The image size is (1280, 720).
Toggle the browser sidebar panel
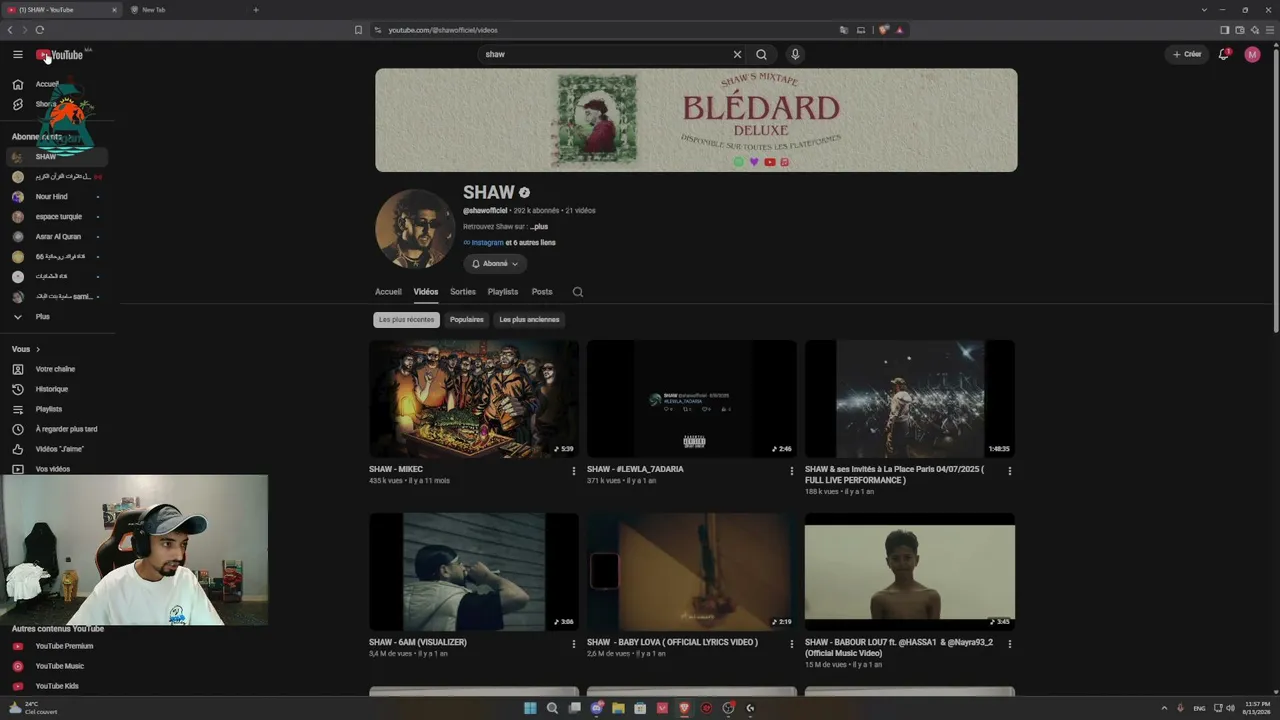[1225, 30]
